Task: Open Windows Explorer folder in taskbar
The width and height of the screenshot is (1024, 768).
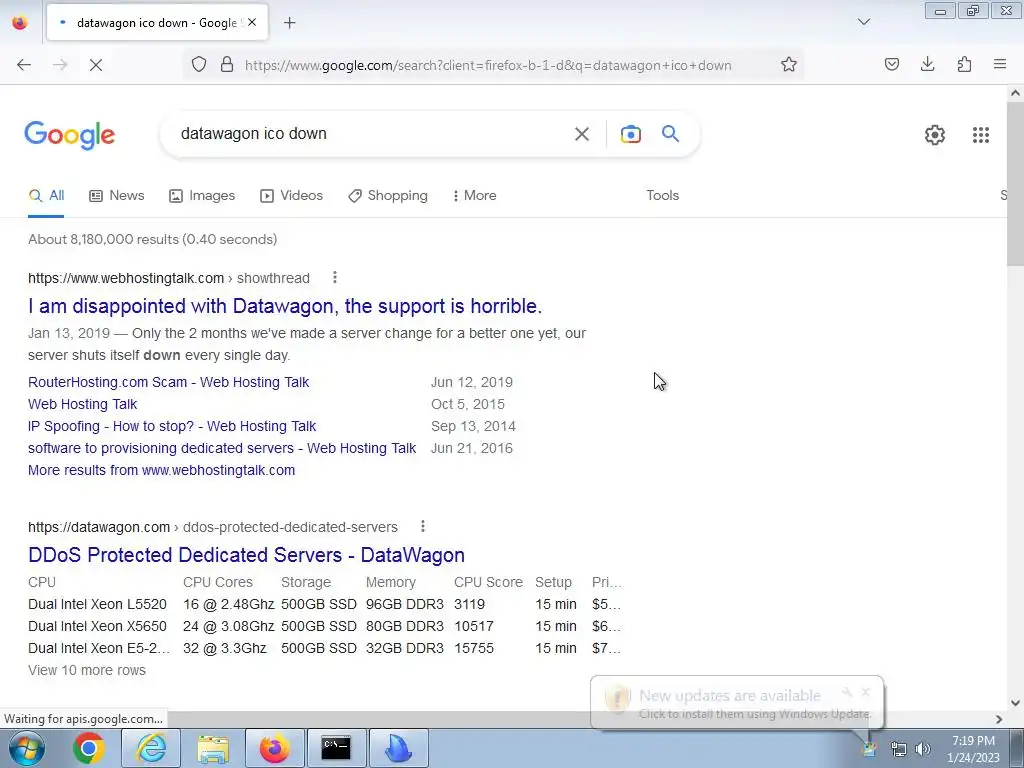Action: pos(213,748)
